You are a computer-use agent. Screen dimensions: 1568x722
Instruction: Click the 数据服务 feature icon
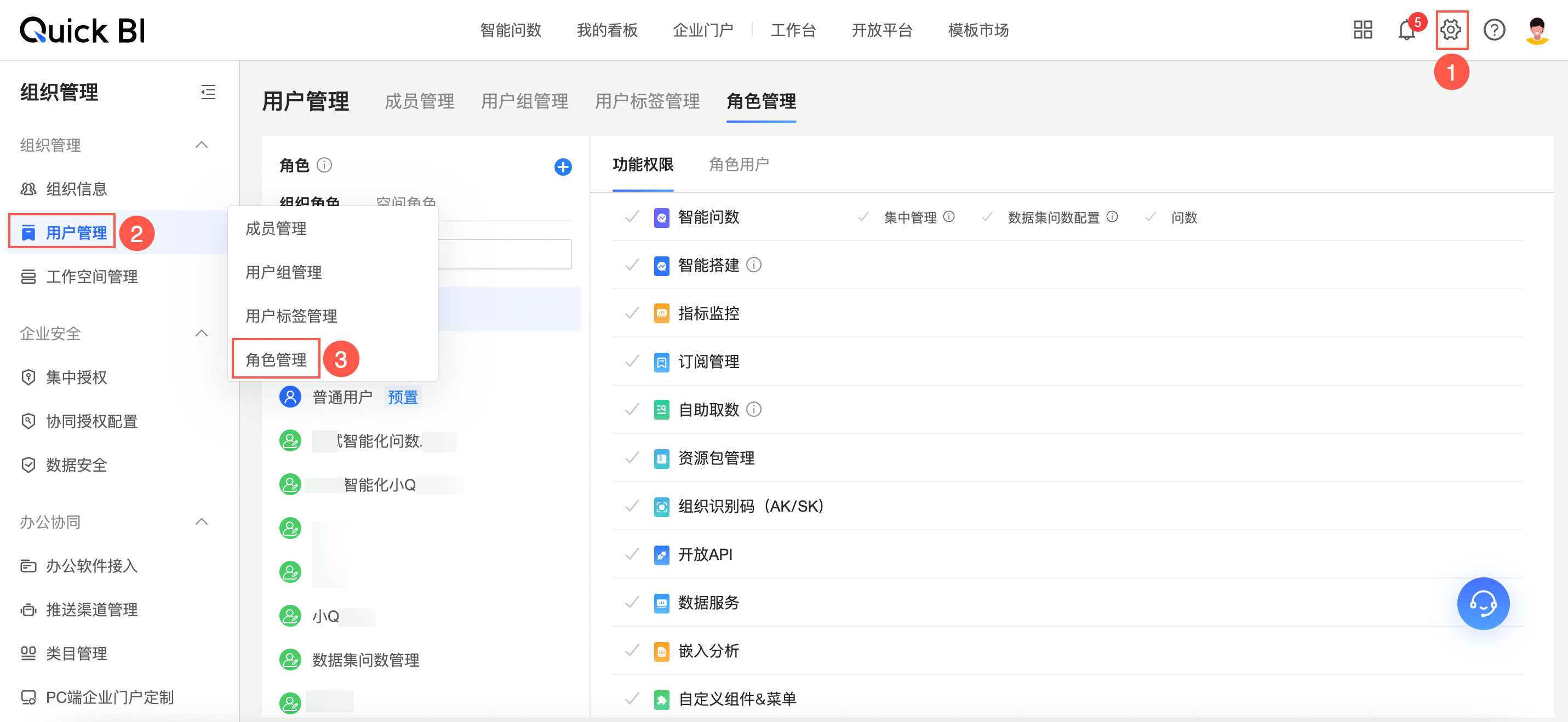tap(662, 603)
